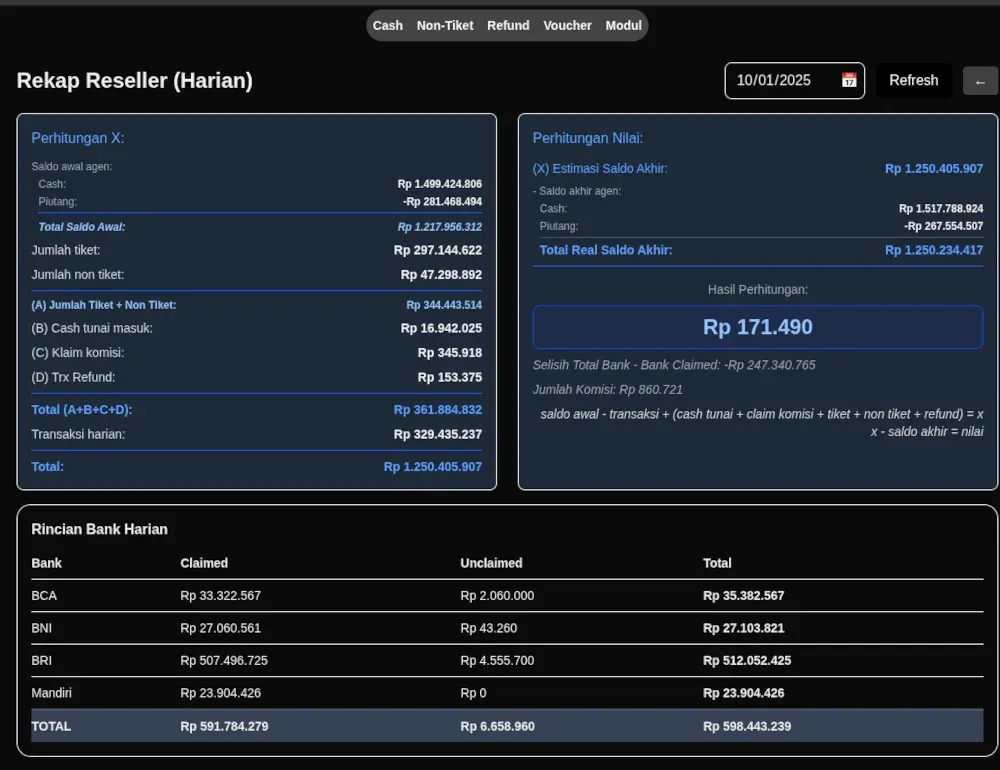Open the Non-Tiket tab

[444, 25]
